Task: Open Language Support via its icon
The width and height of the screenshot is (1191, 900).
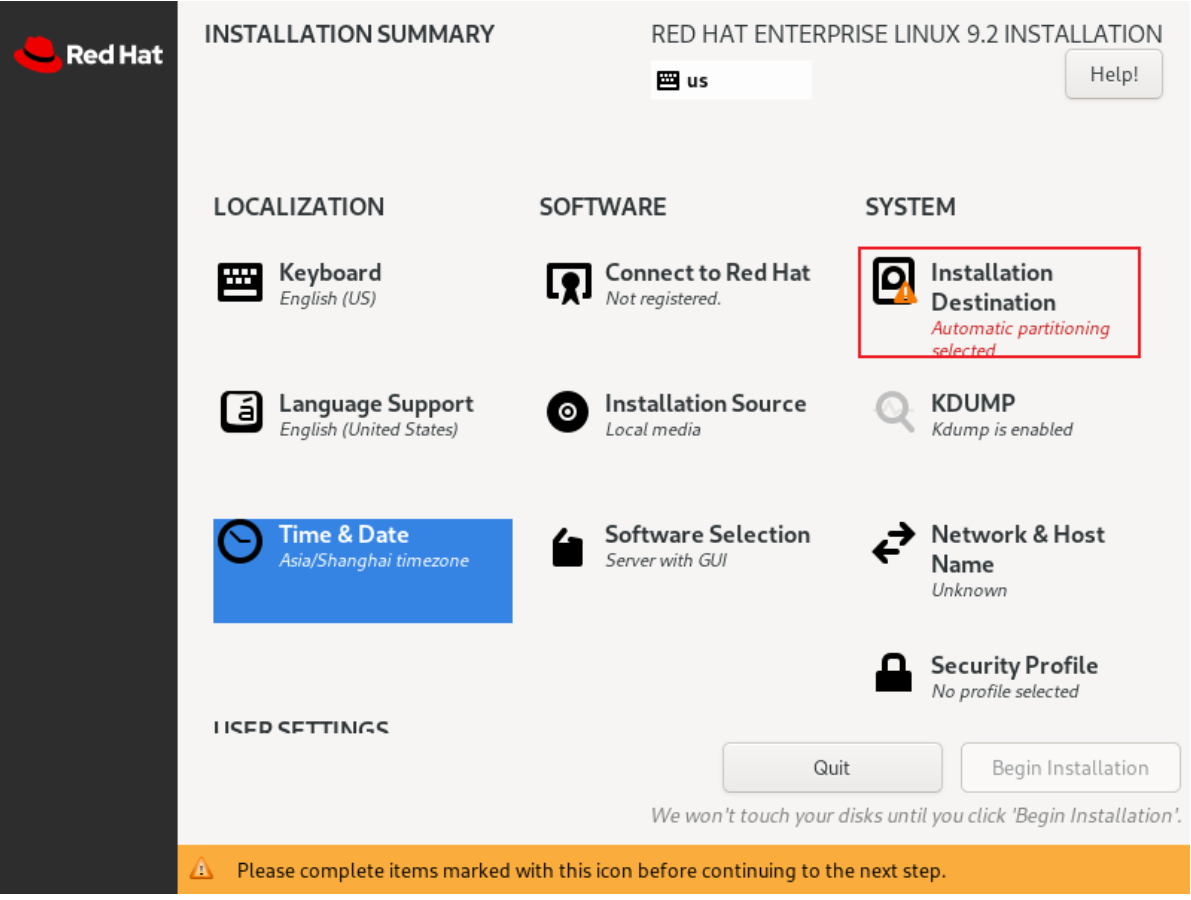Action: pos(242,412)
